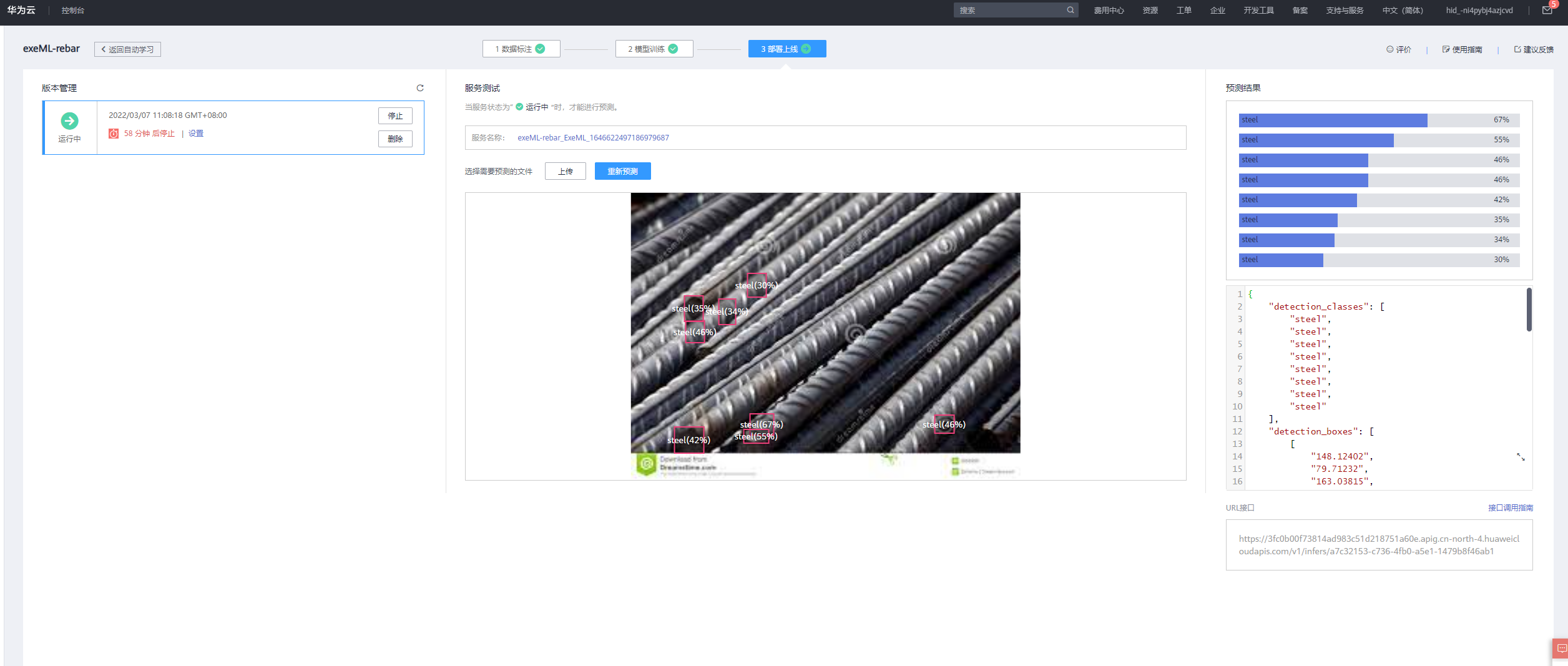
Task: Switch to step 2 模型训练
Action: pos(654,49)
